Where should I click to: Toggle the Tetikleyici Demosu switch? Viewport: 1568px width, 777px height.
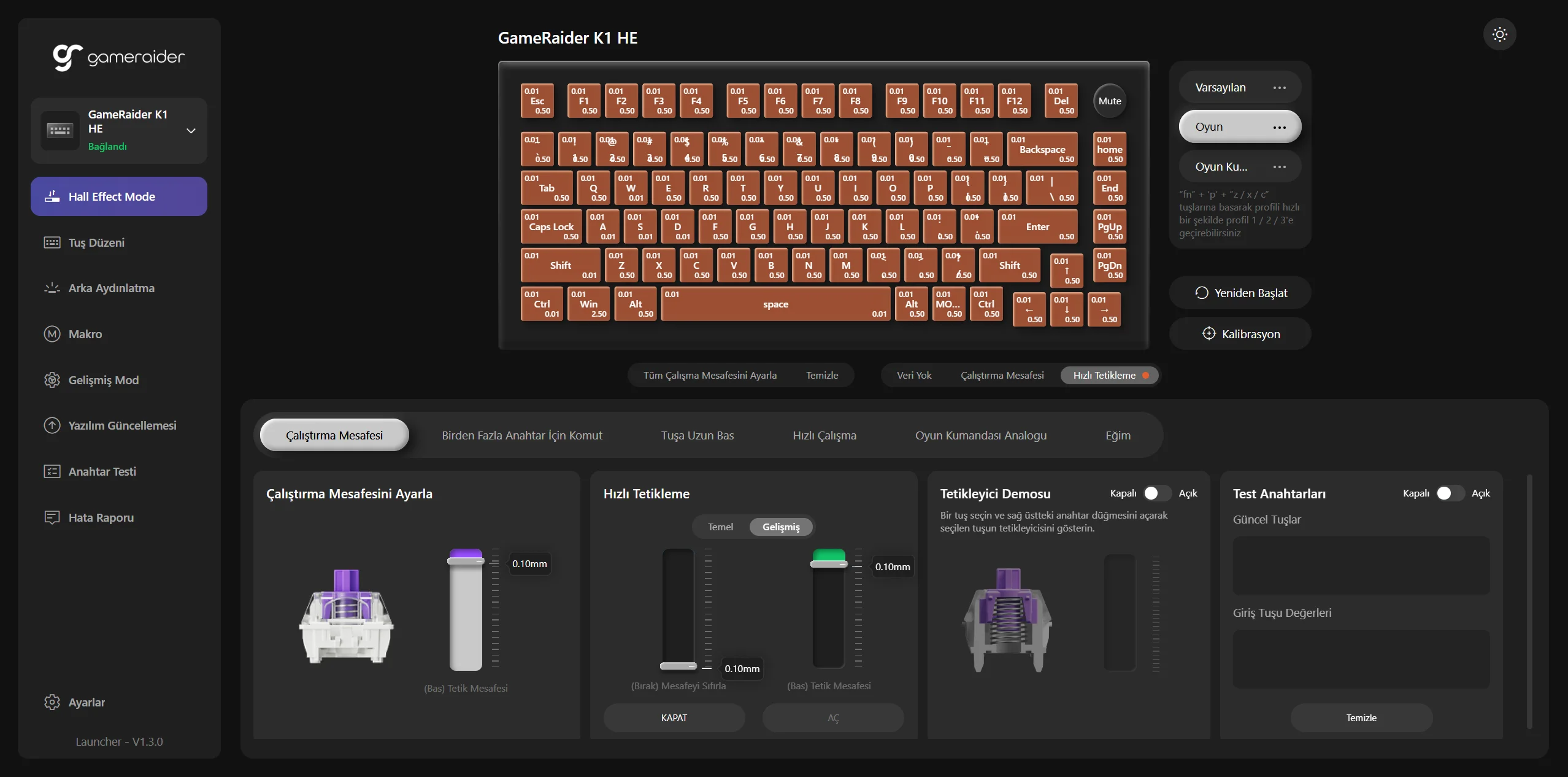[x=1157, y=493]
